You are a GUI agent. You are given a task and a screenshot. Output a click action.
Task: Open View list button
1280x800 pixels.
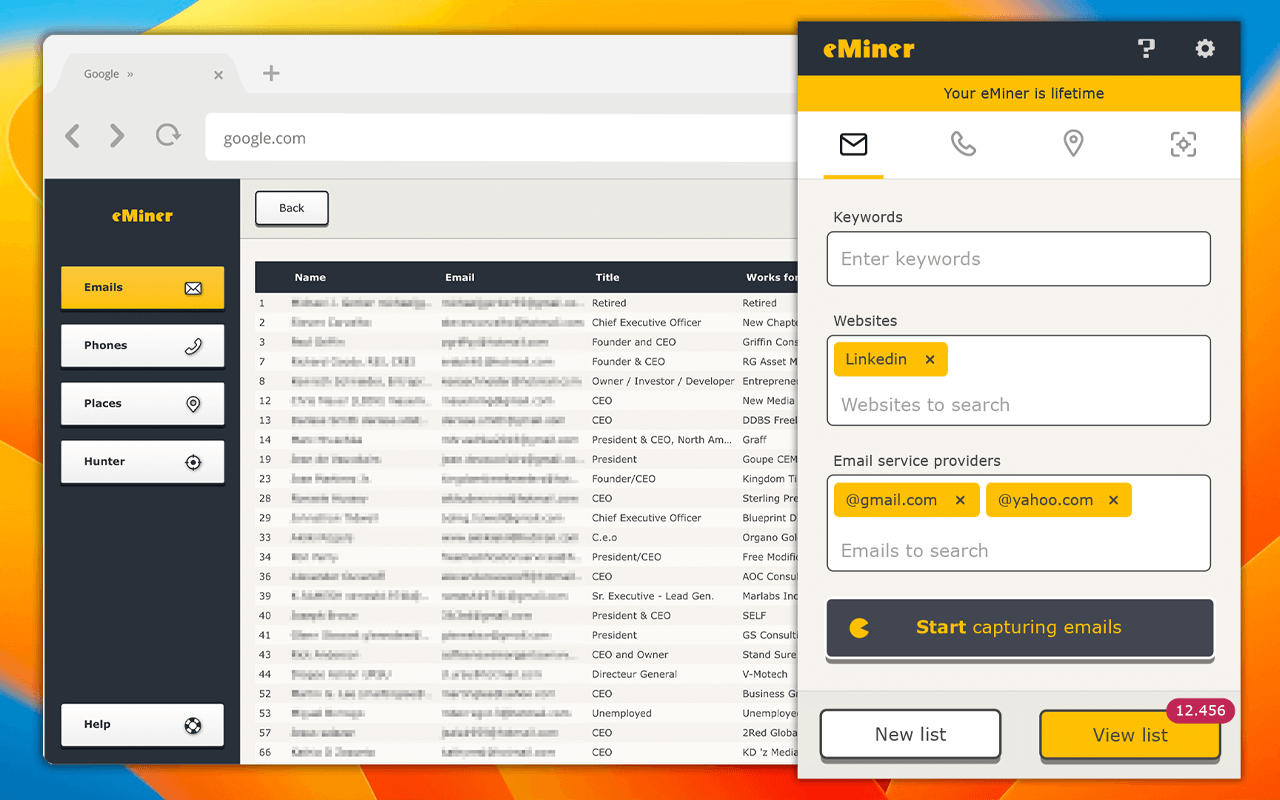pos(1130,735)
